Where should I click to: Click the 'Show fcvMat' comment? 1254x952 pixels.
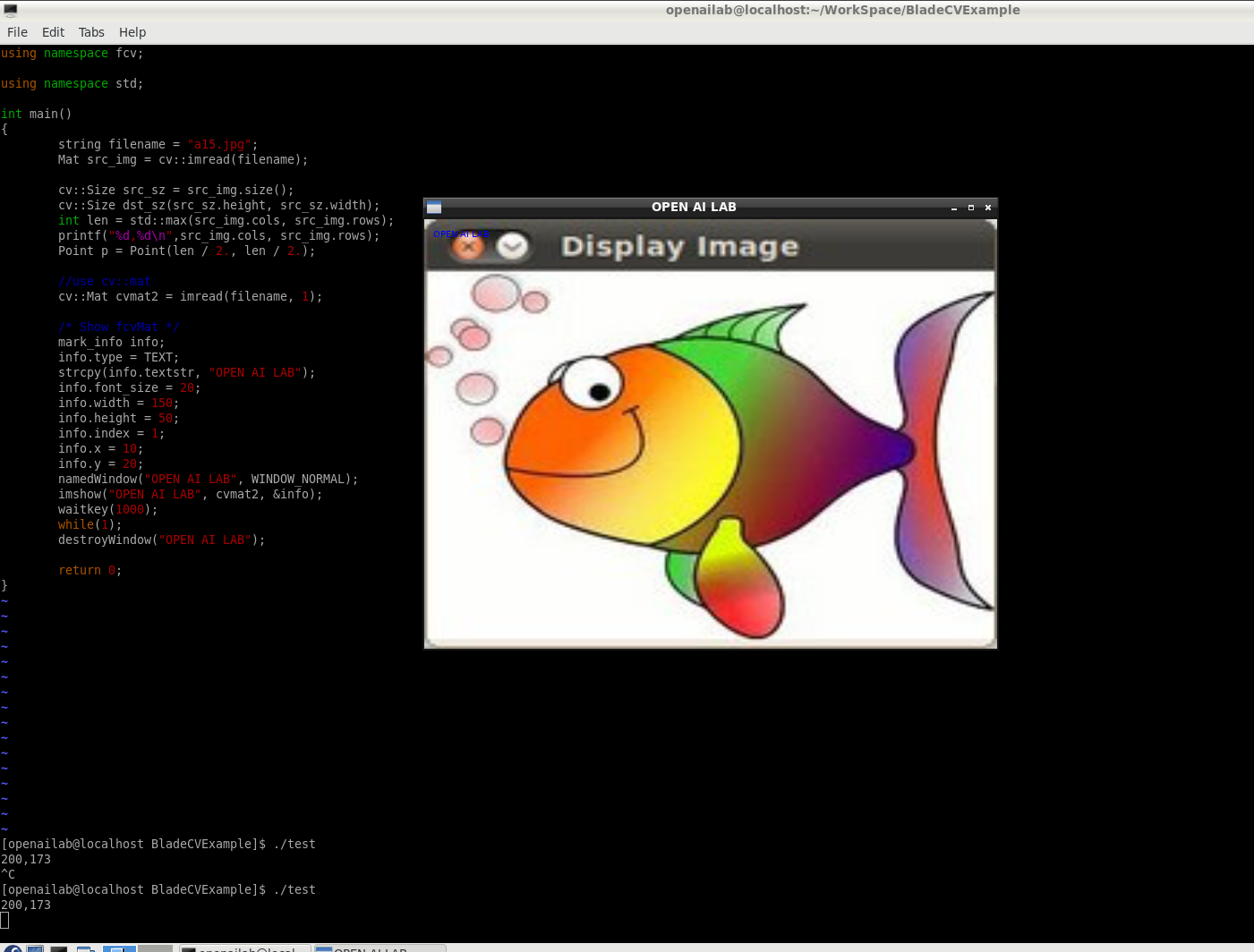coord(119,327)
